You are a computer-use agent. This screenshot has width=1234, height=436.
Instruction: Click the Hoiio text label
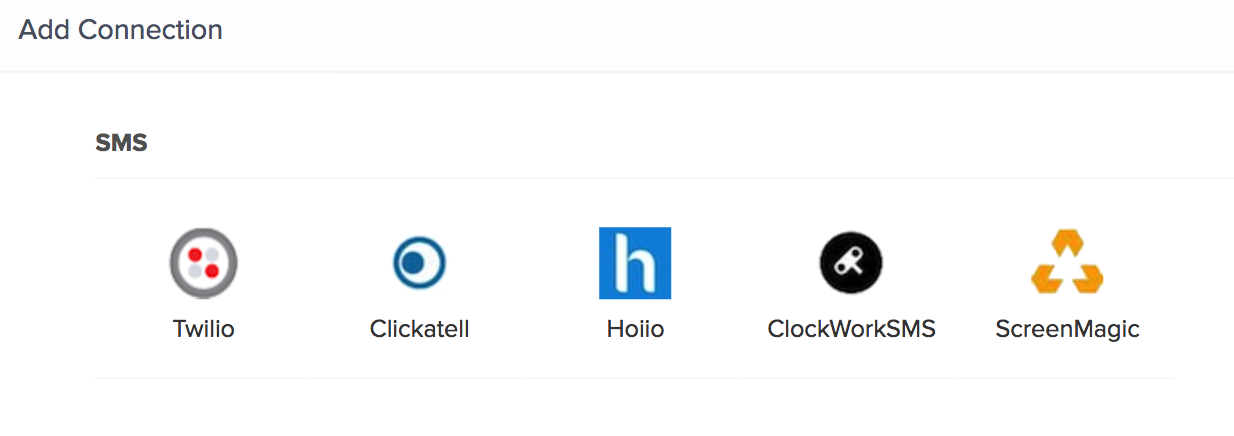635,329
